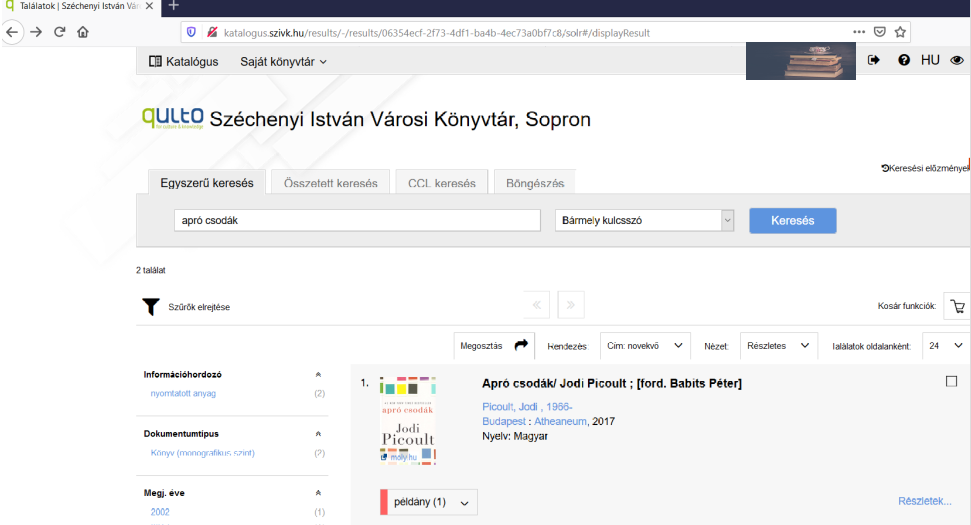Collapse the Dokumentumtípus filter section

[x=318, y=434]
